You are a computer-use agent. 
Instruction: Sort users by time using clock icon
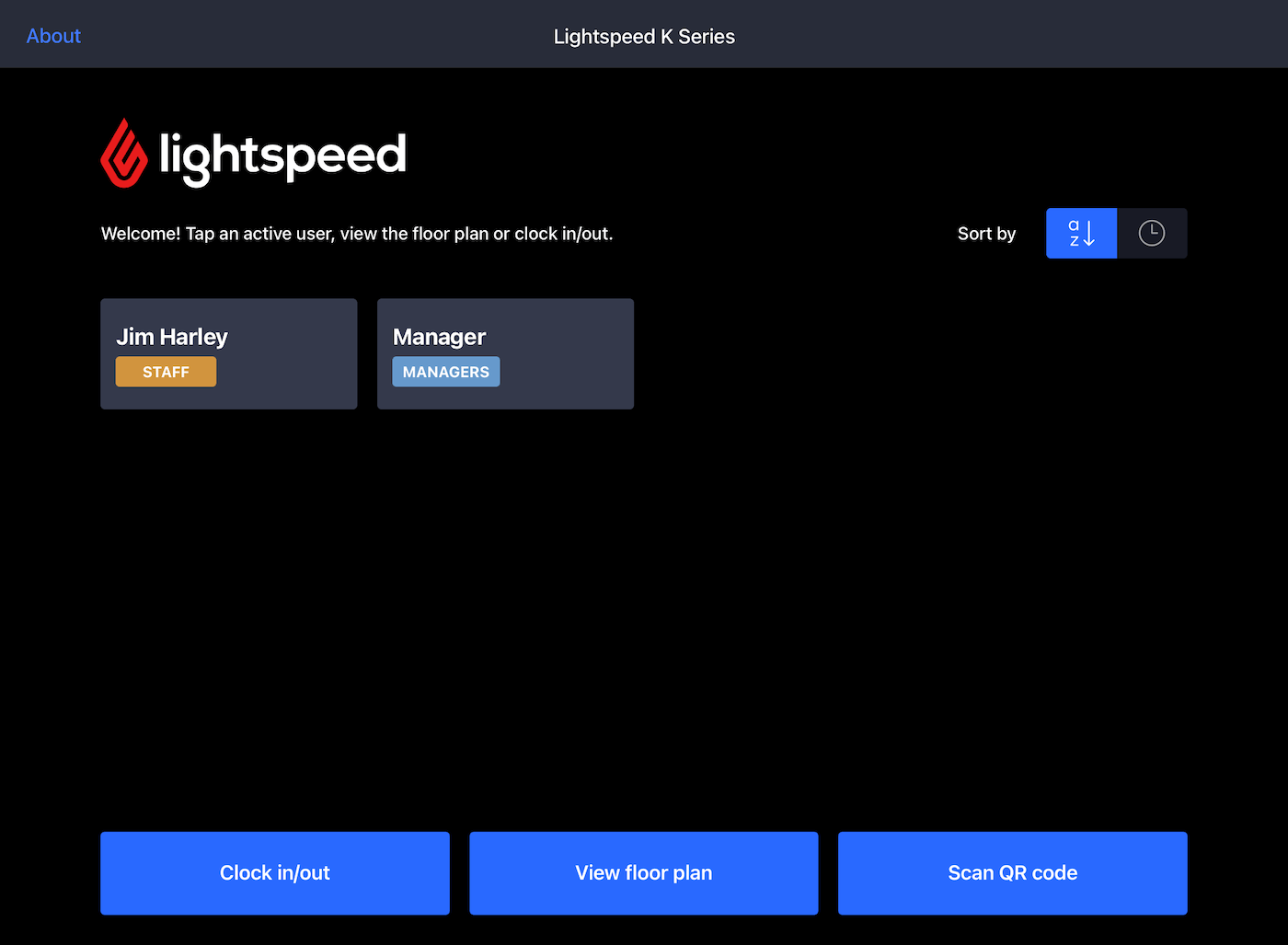(x=1151, y=233)
